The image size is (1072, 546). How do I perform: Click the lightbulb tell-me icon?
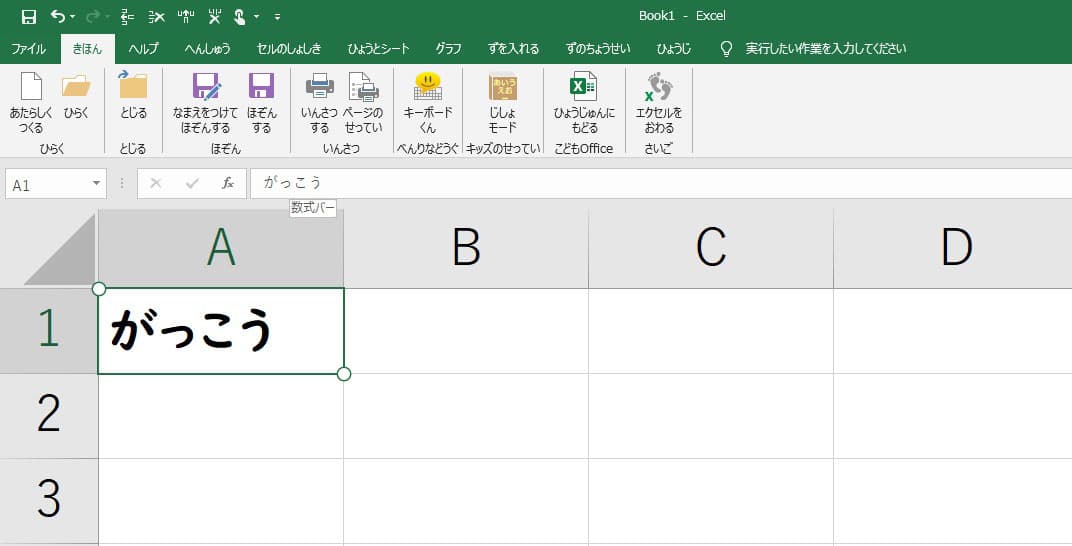(x=727, y=49)
